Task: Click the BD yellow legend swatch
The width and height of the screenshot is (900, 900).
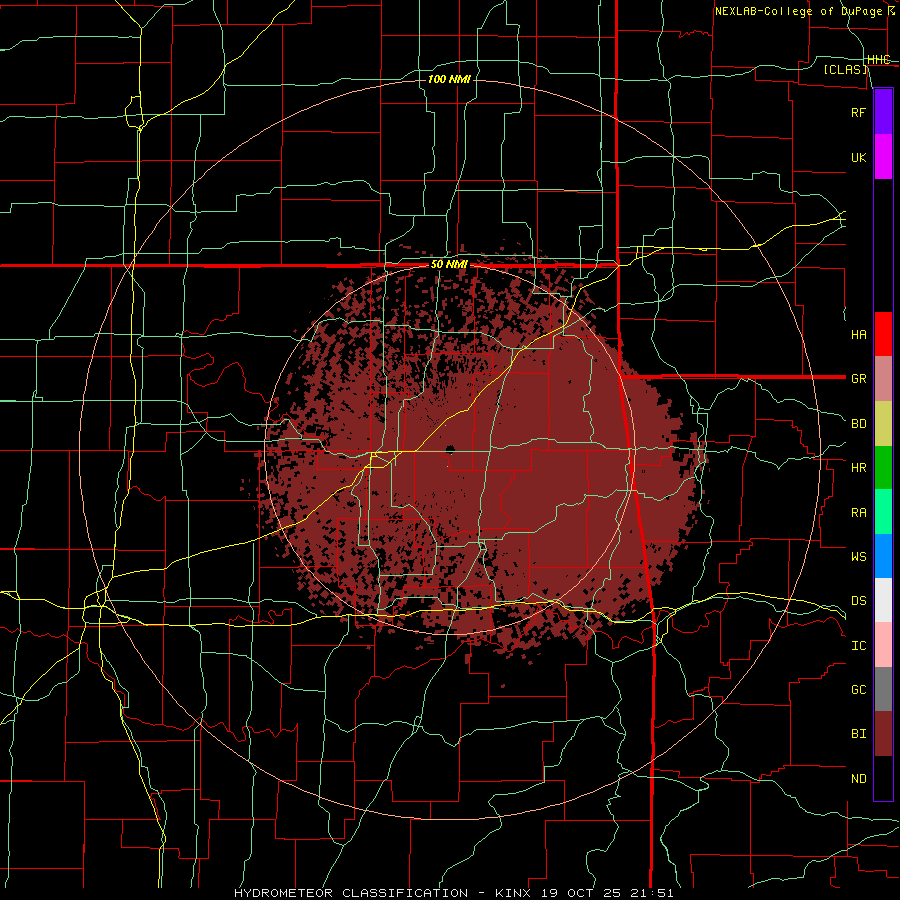Action: [x=883, y=424]
